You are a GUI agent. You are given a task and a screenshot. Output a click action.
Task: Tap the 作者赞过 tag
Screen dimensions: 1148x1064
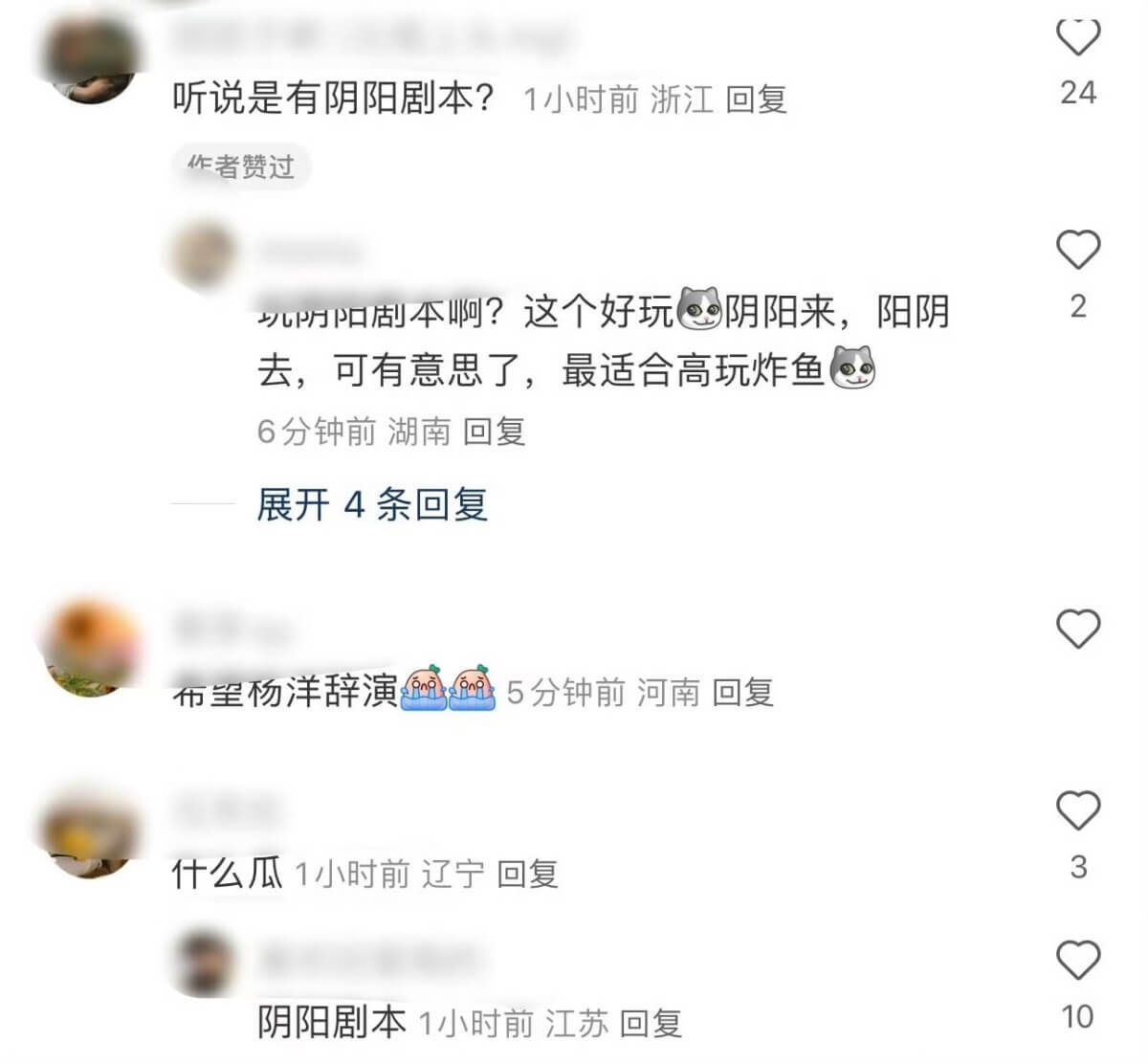point(242,167)
